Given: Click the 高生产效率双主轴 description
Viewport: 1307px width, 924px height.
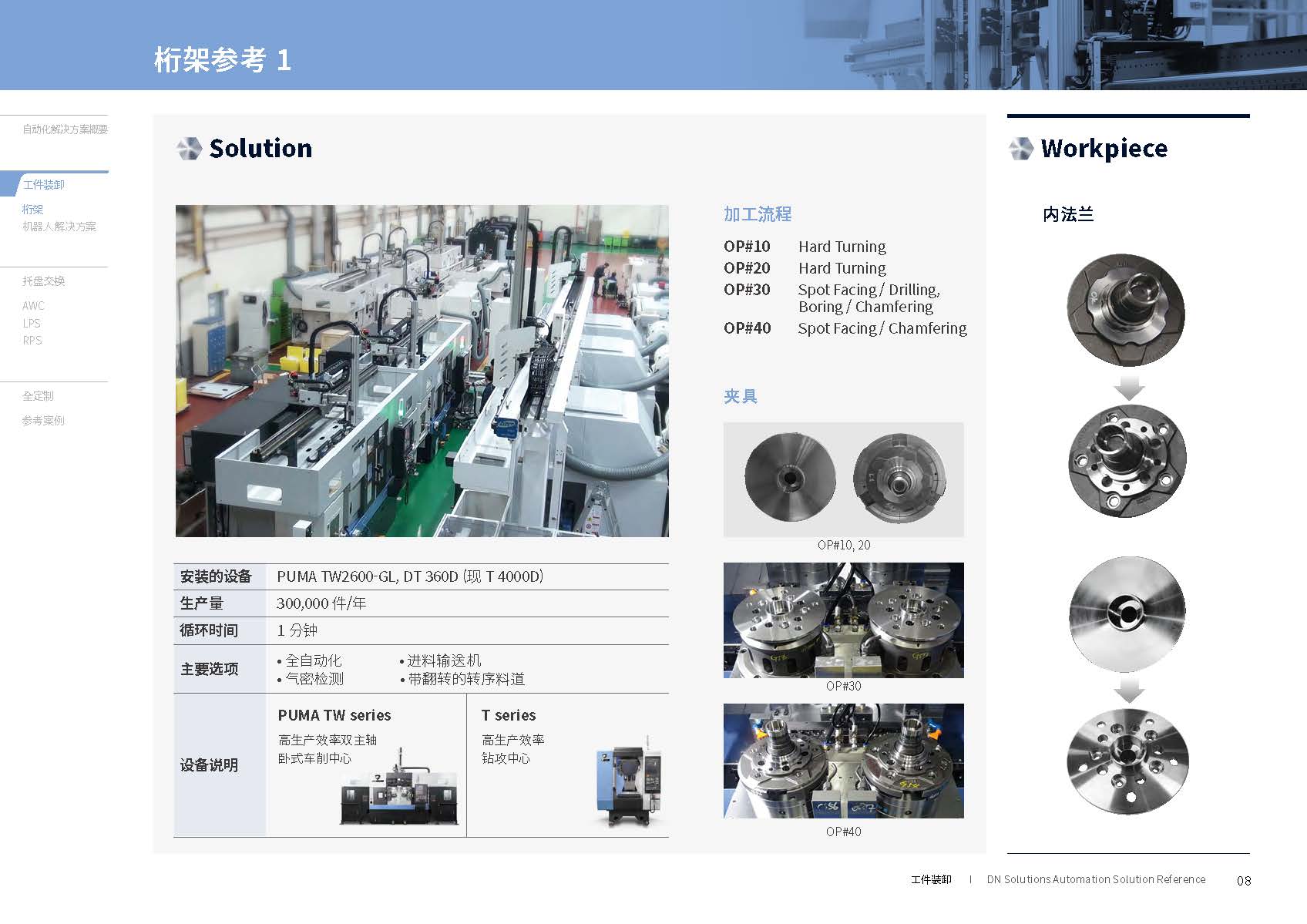Looking at the screenshot, I should tap(328, 740).
